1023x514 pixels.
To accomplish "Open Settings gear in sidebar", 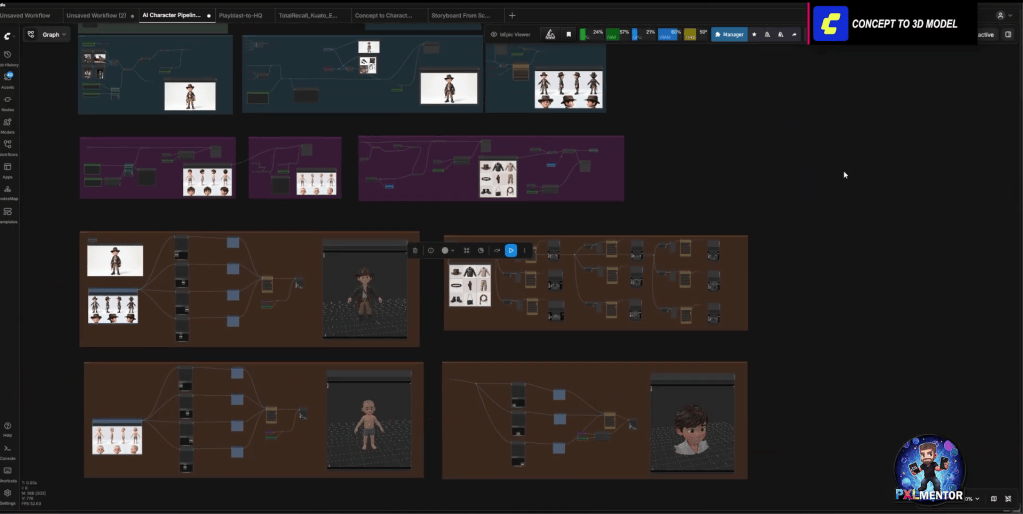I will [8, 496].
